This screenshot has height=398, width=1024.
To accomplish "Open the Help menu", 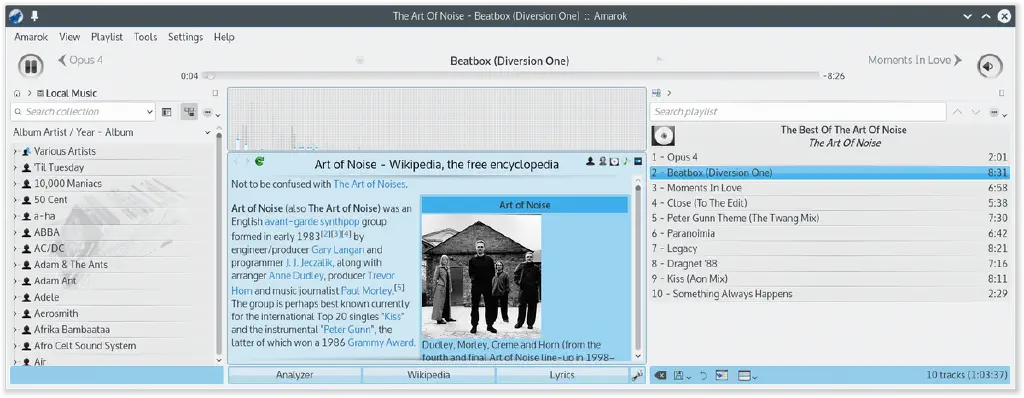I will pyautogui.click(x=224, y=37).
